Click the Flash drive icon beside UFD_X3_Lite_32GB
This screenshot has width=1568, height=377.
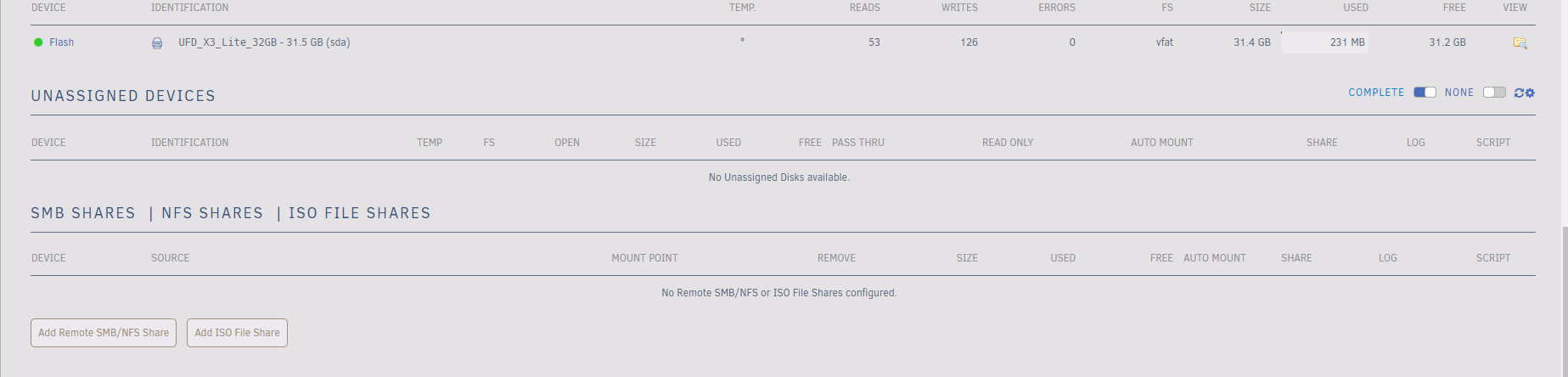tap(157, 43)
